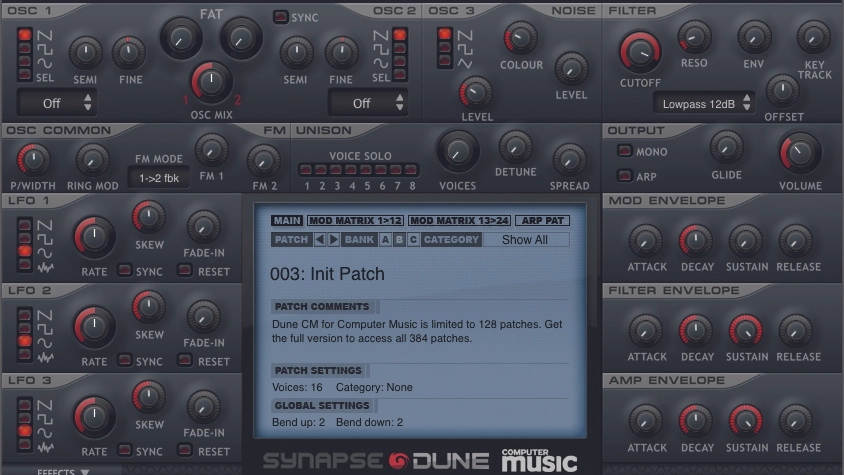
Task: Go to previous patch arrow
Action: click(x=320, y=240)
